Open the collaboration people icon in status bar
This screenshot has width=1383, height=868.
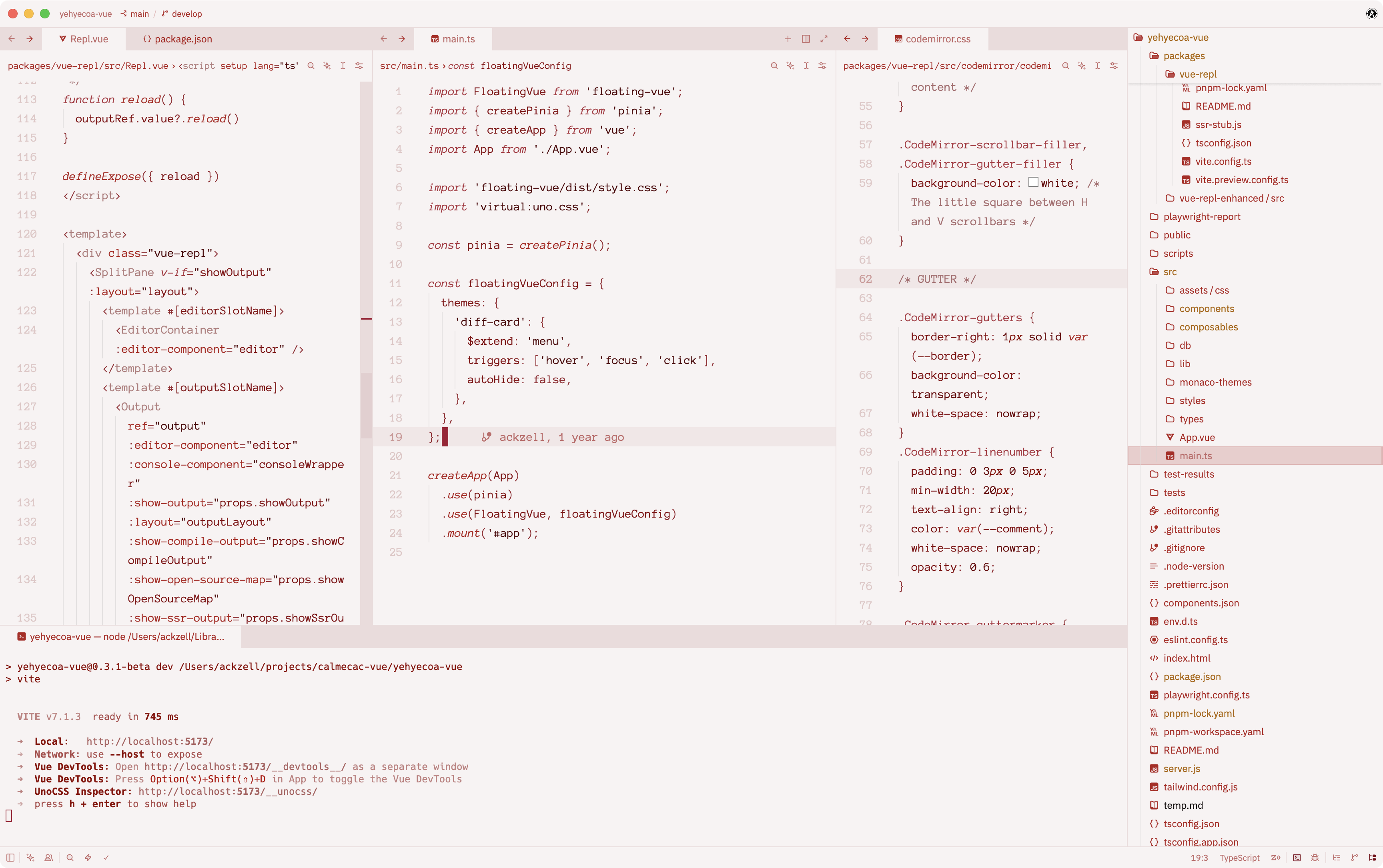pyautogui.click(x=49, y=858)
